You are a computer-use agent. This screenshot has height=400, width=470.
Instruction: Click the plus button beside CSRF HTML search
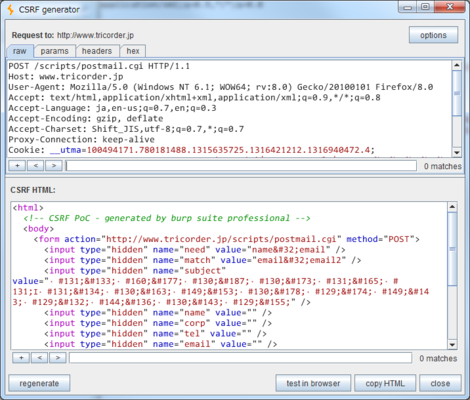coord(21,358)
